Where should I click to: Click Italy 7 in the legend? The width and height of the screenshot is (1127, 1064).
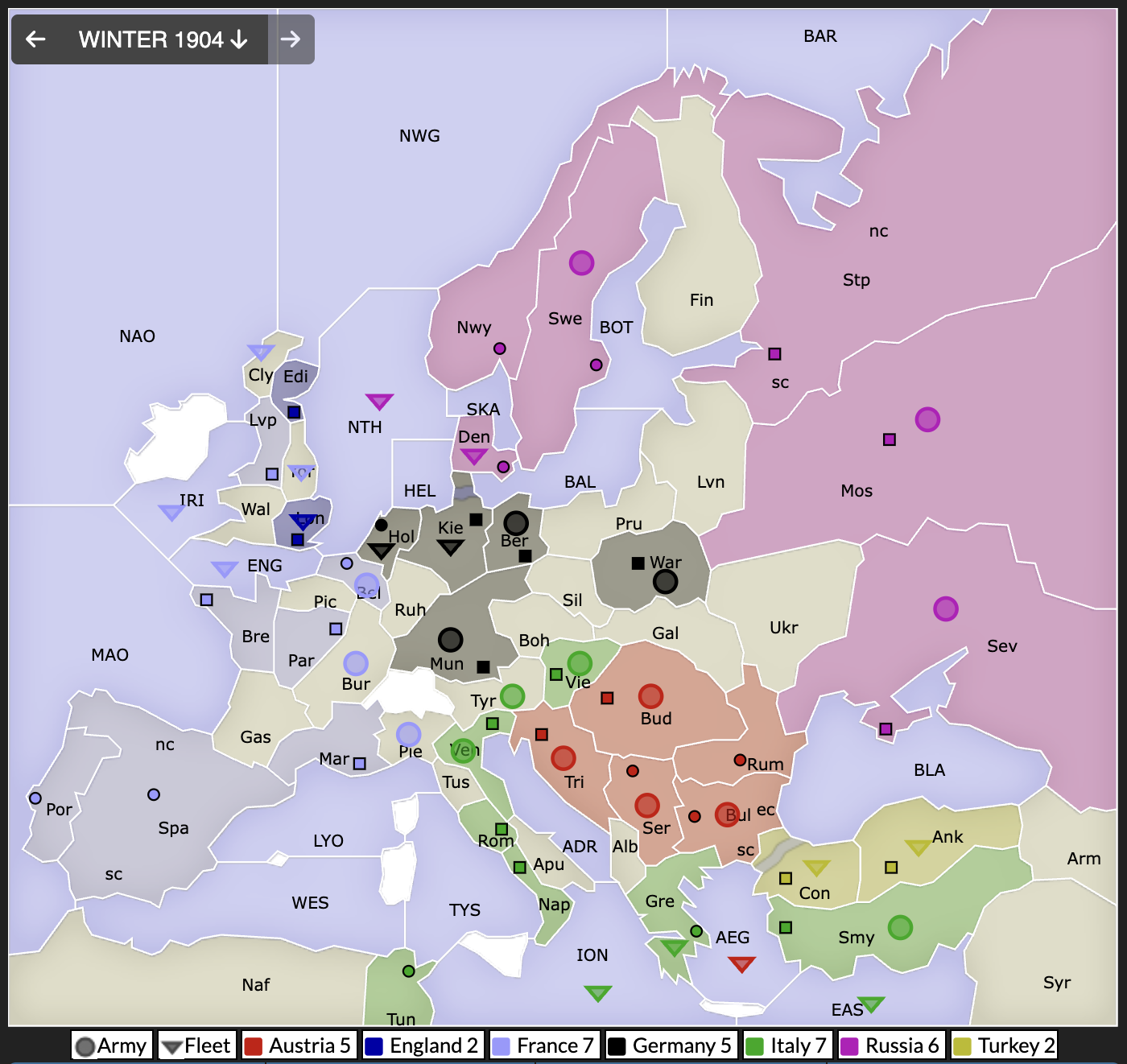(788, 1045)
